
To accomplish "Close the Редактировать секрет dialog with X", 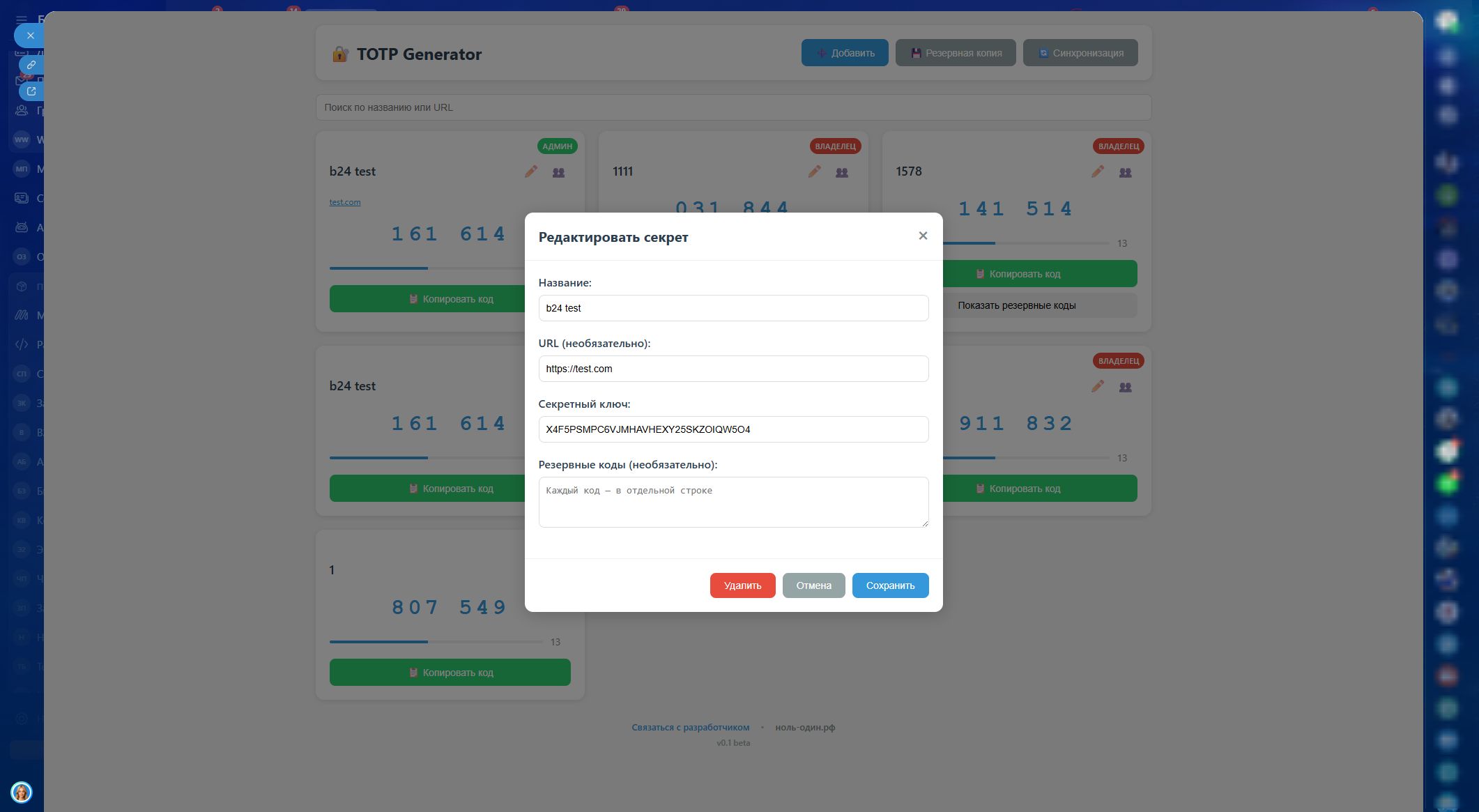I will (x=923, y=236).
